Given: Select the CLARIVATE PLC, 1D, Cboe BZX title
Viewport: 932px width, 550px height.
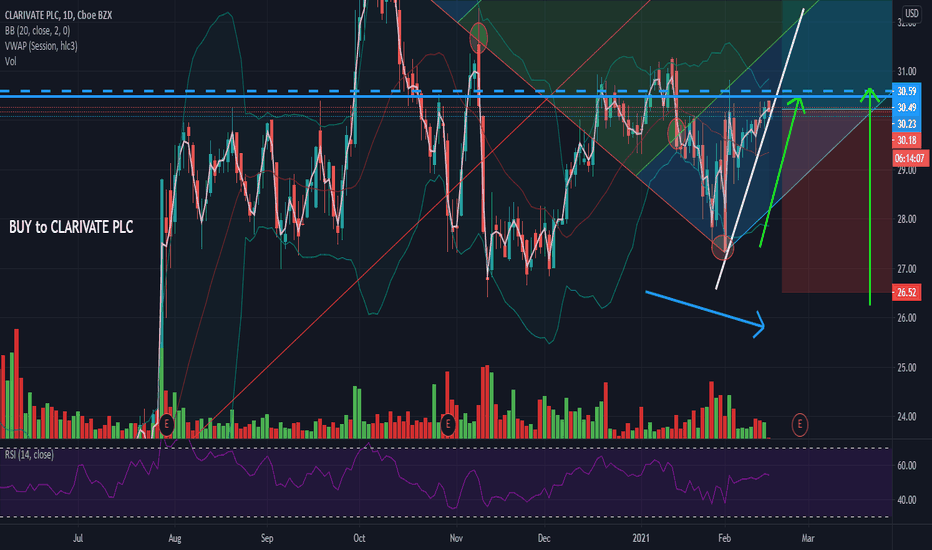Looking at the screenshot, I should pos(58,15).
